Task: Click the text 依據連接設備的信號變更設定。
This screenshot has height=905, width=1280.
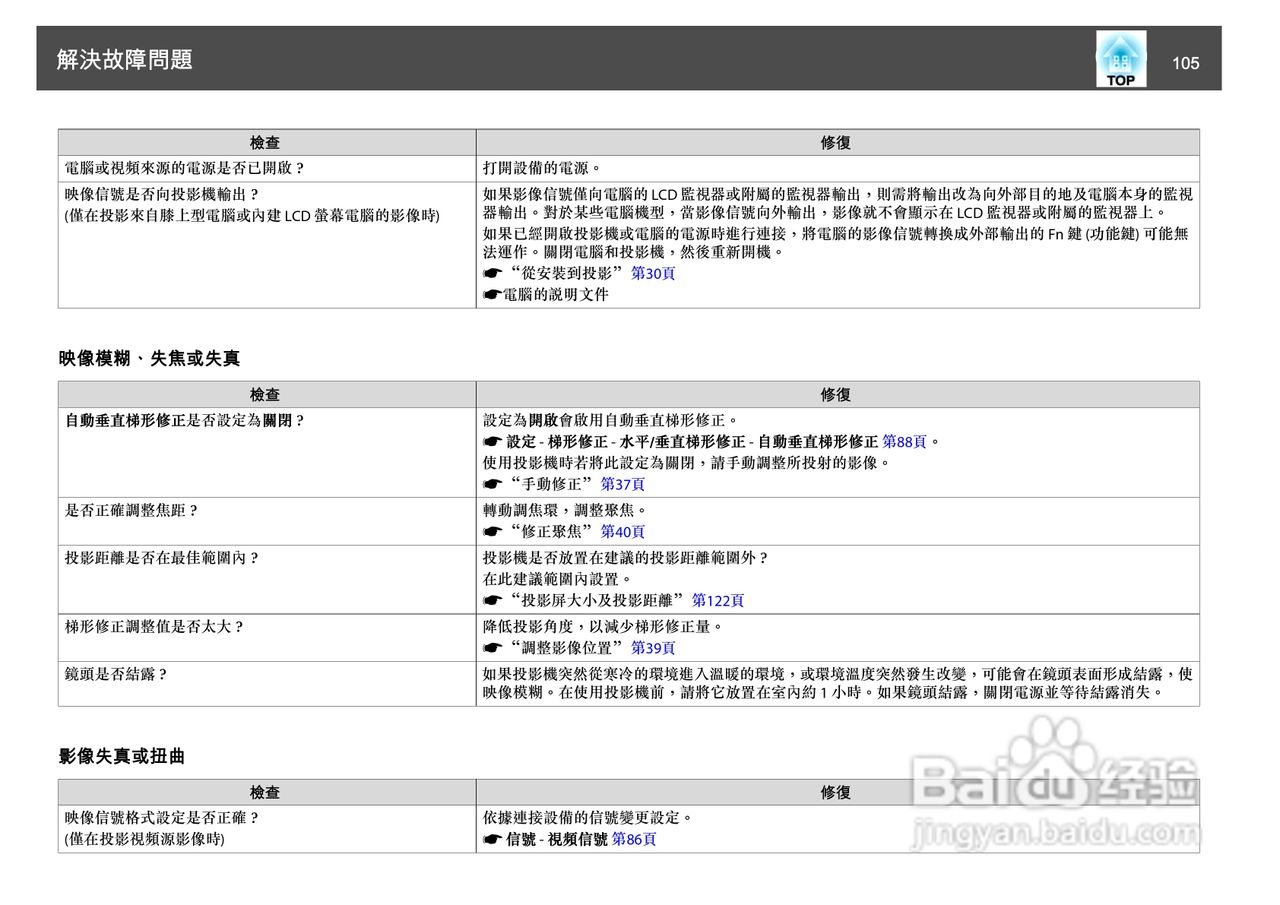Action: point(588,818)
